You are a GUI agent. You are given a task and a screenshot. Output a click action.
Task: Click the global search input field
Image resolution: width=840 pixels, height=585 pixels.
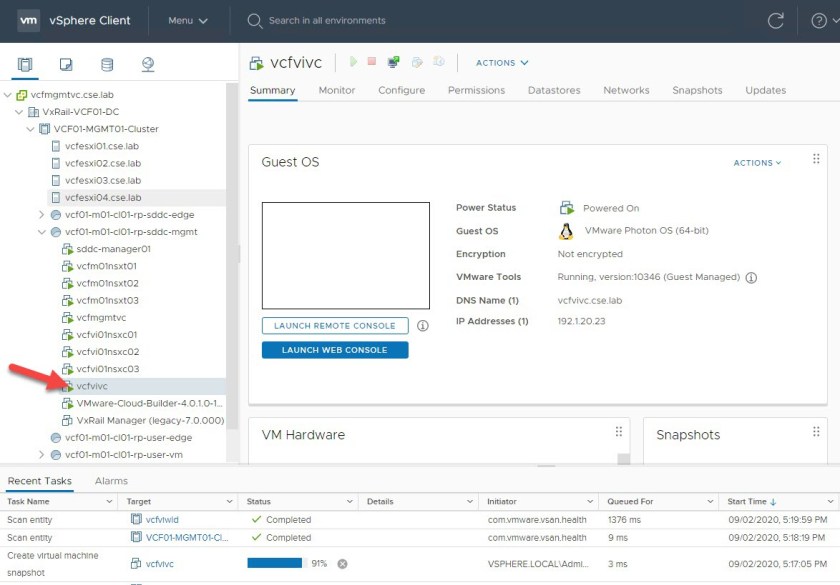tap(400, 20)
